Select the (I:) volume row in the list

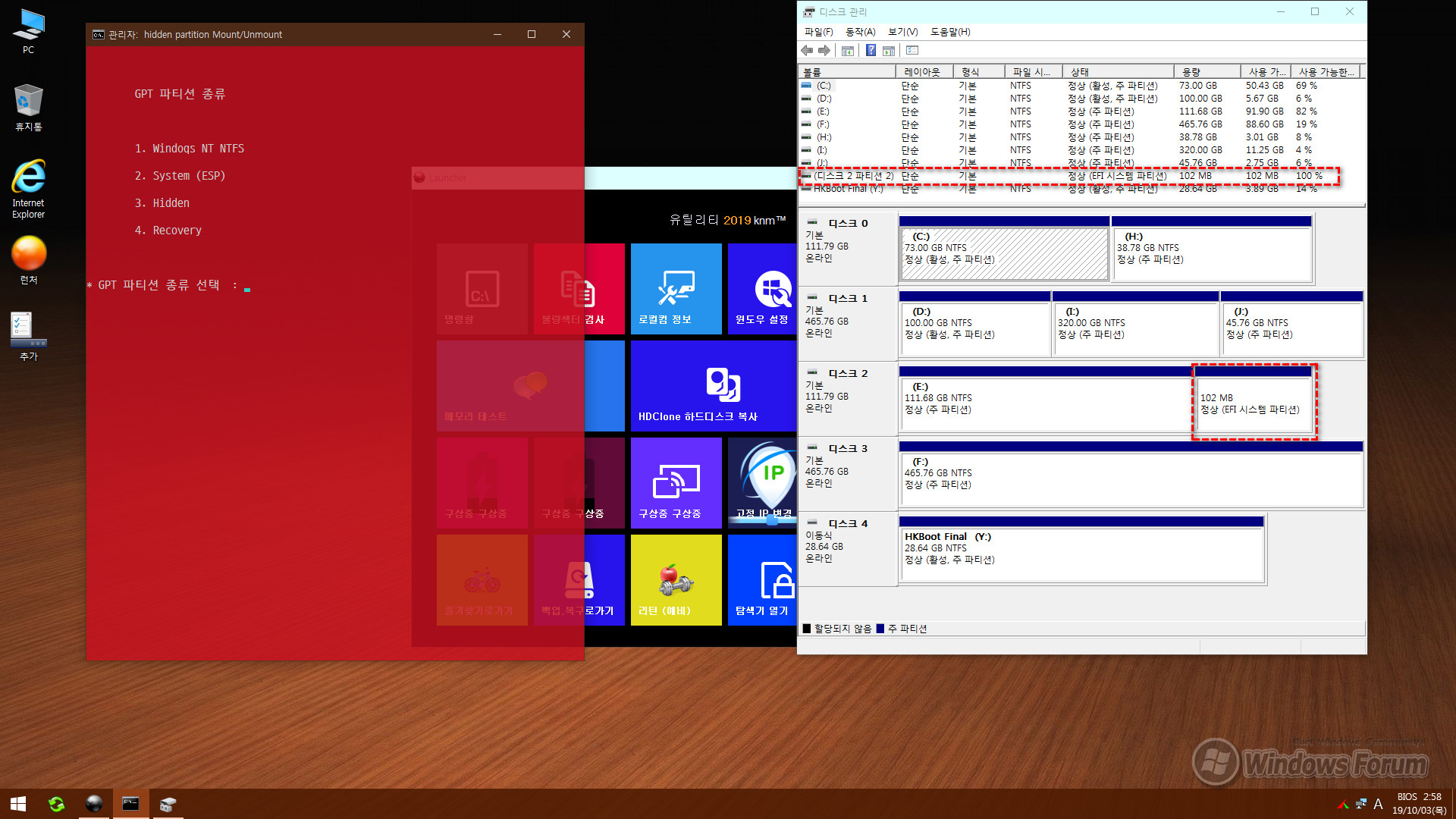point(1081,150)
